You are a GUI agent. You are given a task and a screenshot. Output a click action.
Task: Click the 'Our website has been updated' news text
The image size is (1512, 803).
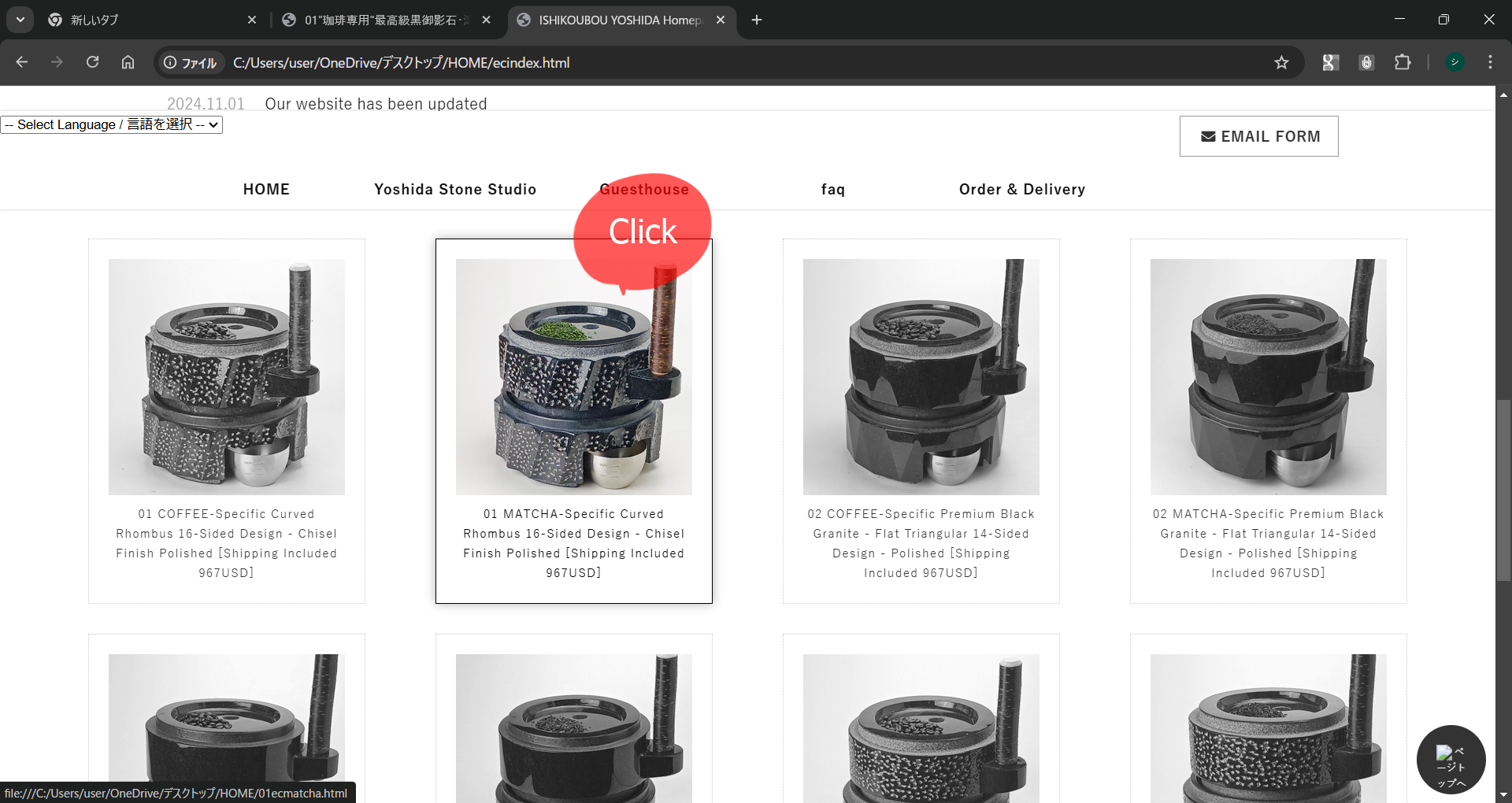(376, 104)
